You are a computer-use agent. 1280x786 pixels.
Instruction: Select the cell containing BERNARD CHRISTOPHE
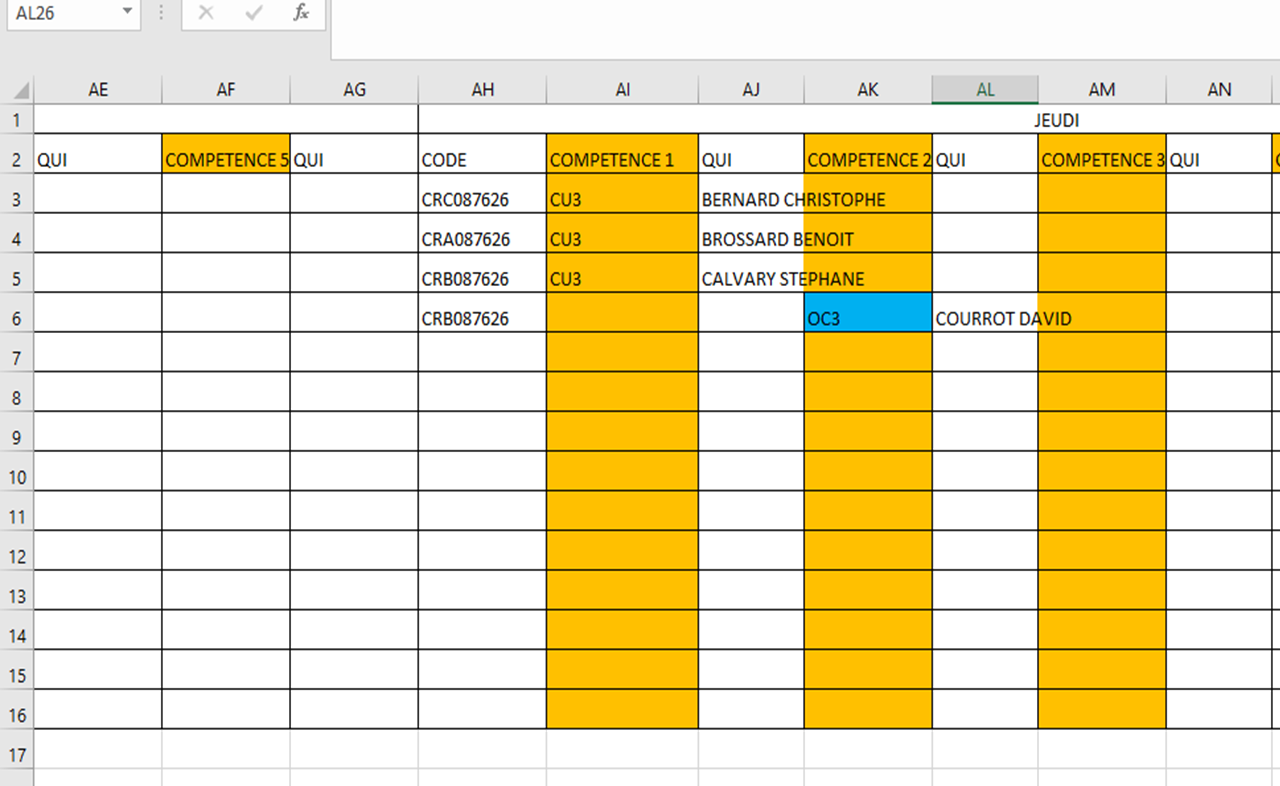[x=750, y=200]
